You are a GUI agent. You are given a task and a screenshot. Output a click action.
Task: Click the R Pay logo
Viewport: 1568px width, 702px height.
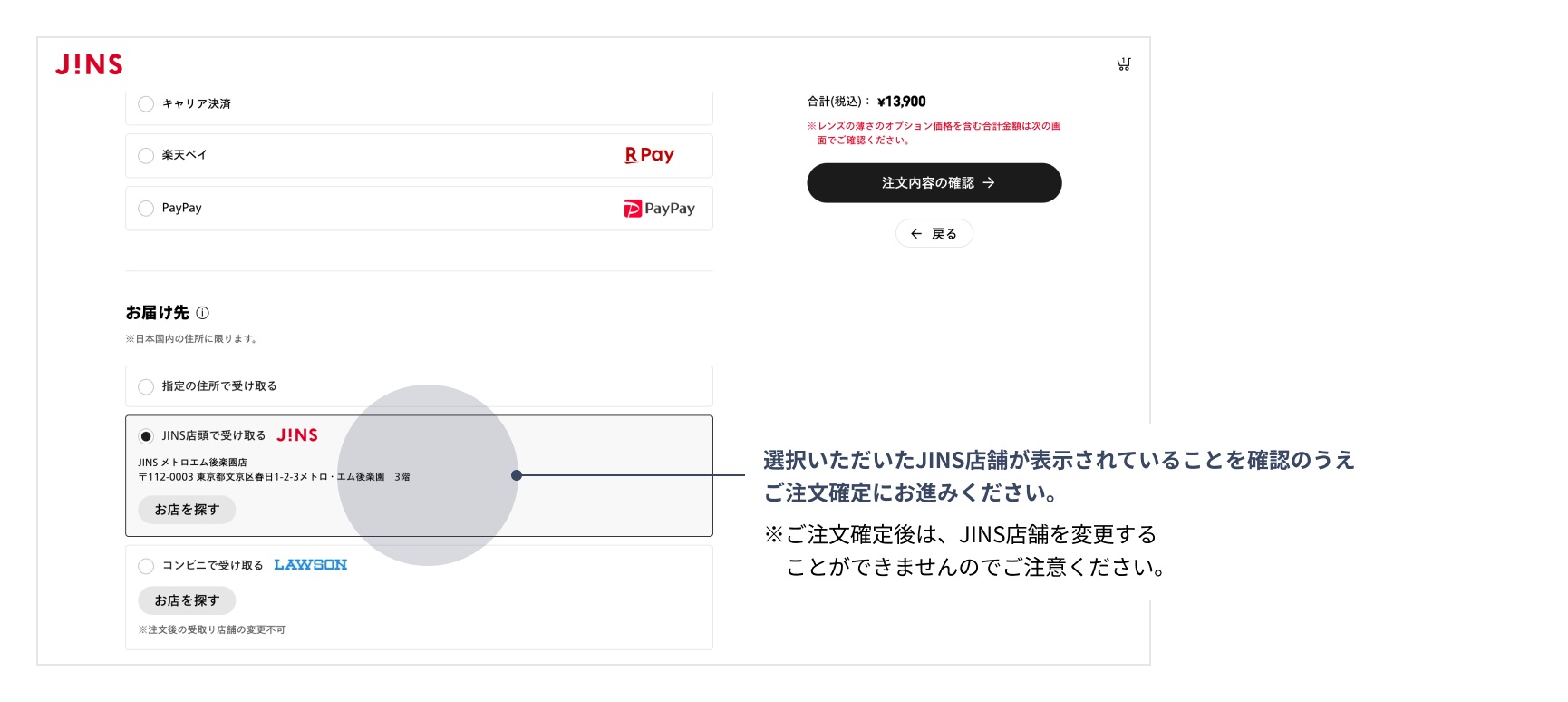point(650,155)
